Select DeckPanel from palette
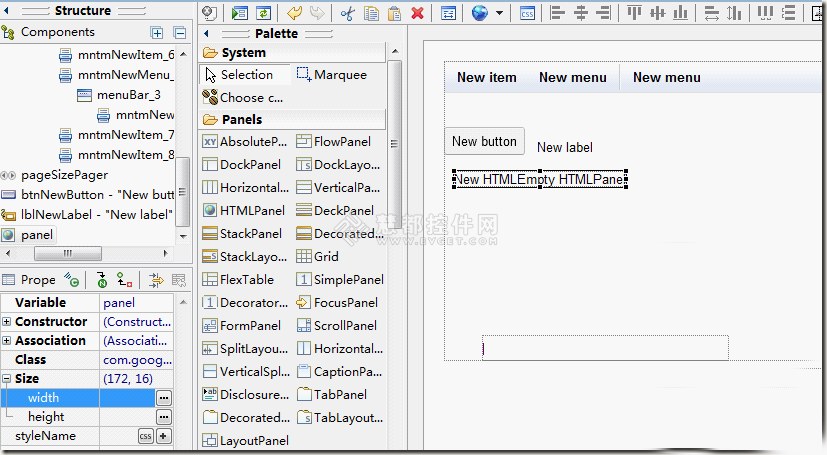827x455 pixels. coord(335,211)
